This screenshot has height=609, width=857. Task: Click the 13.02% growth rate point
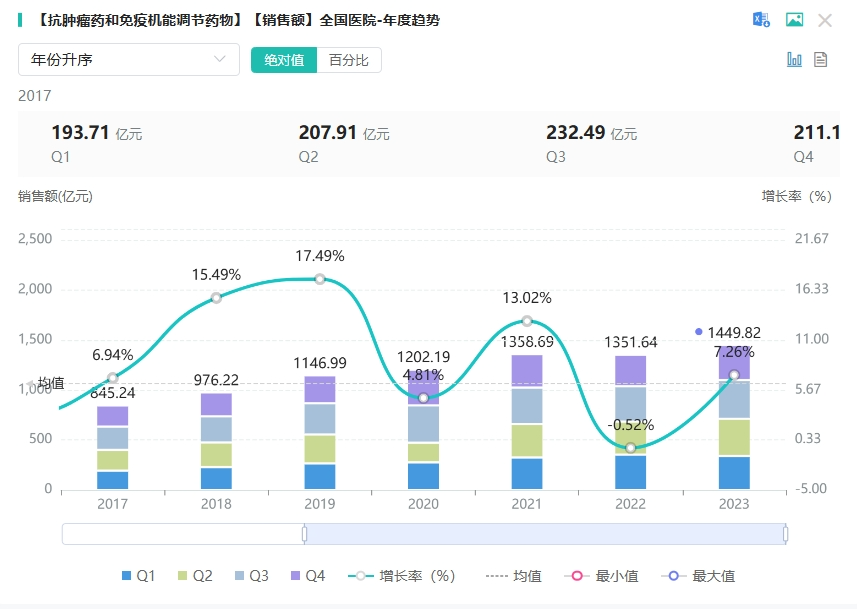(527, 321)
